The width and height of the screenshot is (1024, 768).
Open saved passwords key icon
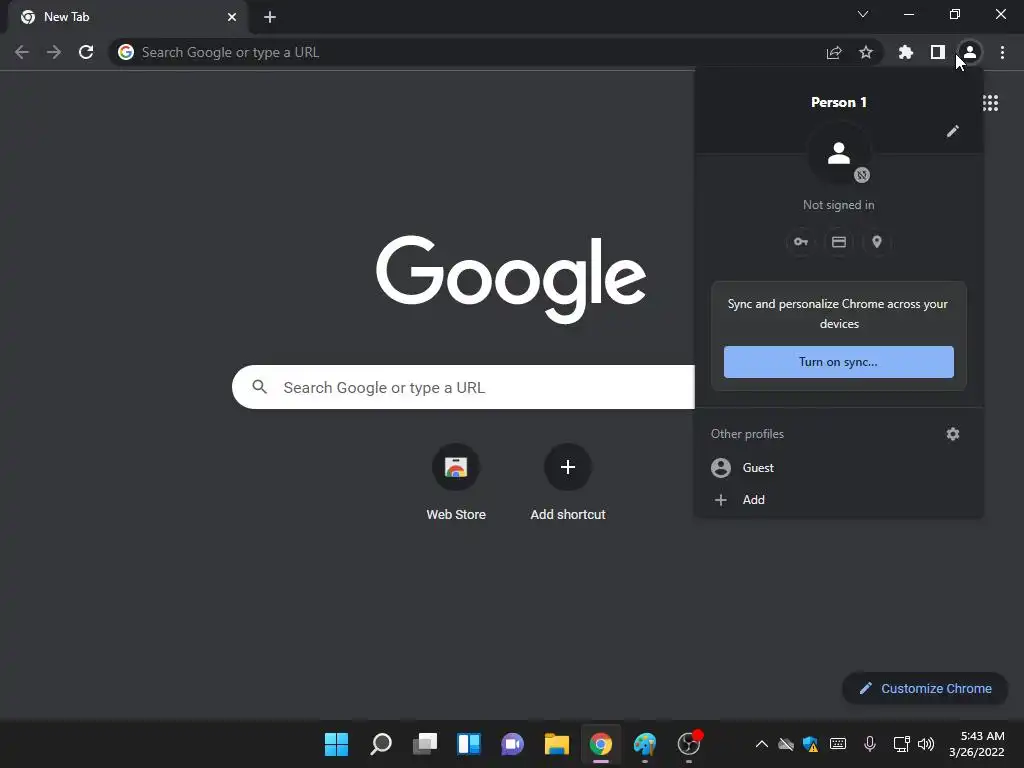801,242
